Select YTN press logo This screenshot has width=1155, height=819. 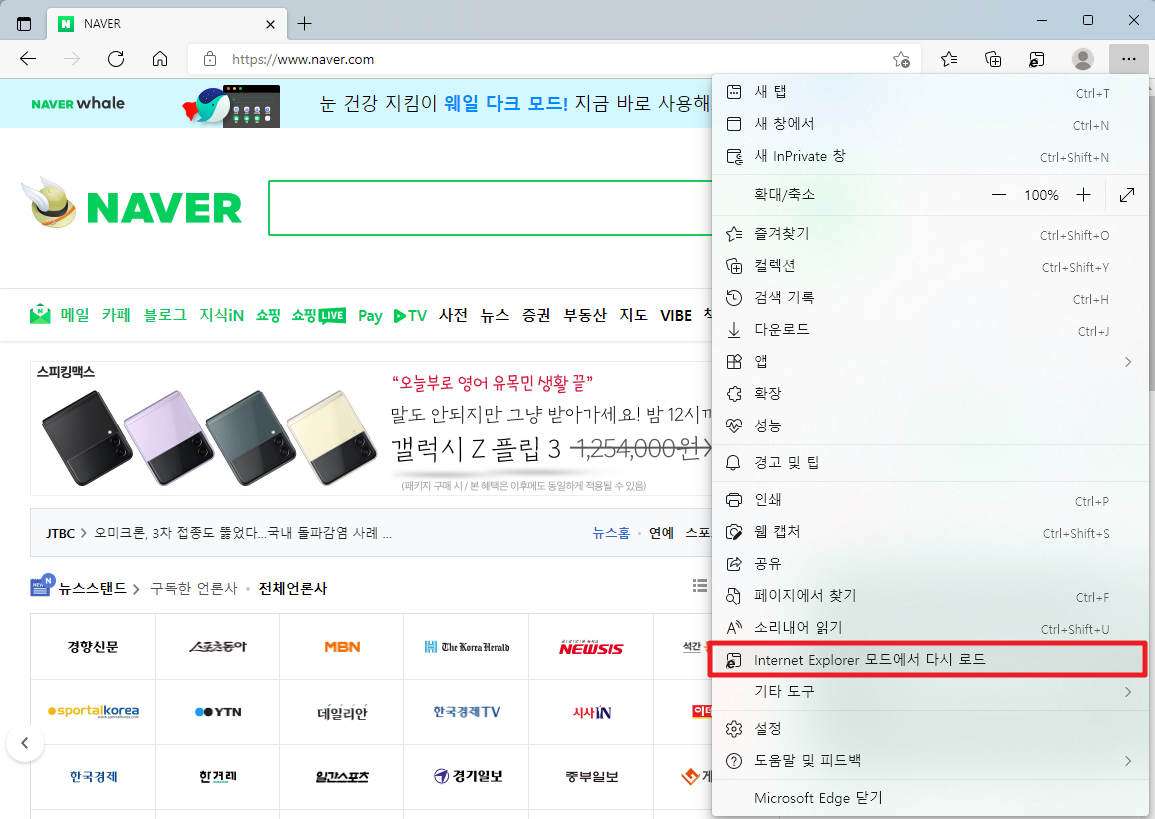[218, 711]
